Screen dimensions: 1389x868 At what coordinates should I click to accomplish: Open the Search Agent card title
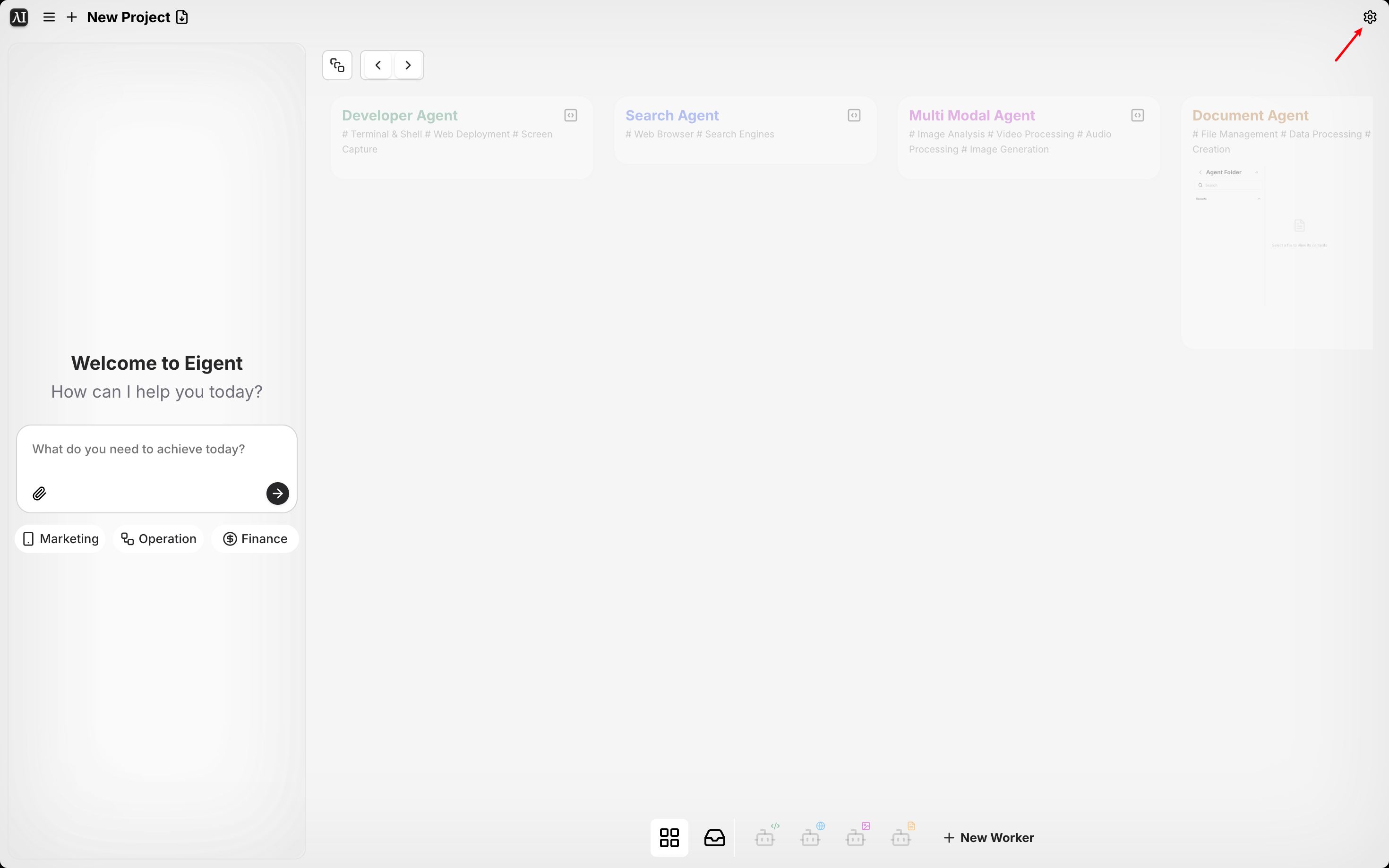[672, 115]
